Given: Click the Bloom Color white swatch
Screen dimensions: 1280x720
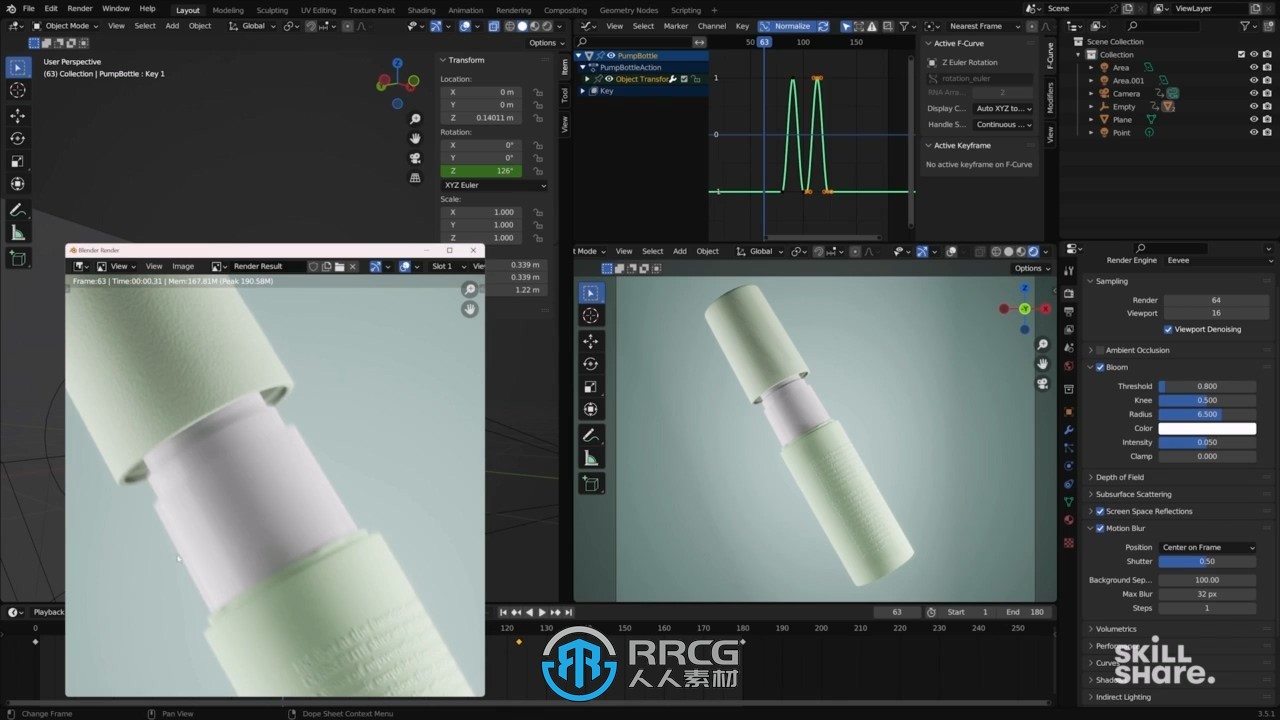Looking at the screenshot, I should pyautogui.click(x=1207, y=428).
